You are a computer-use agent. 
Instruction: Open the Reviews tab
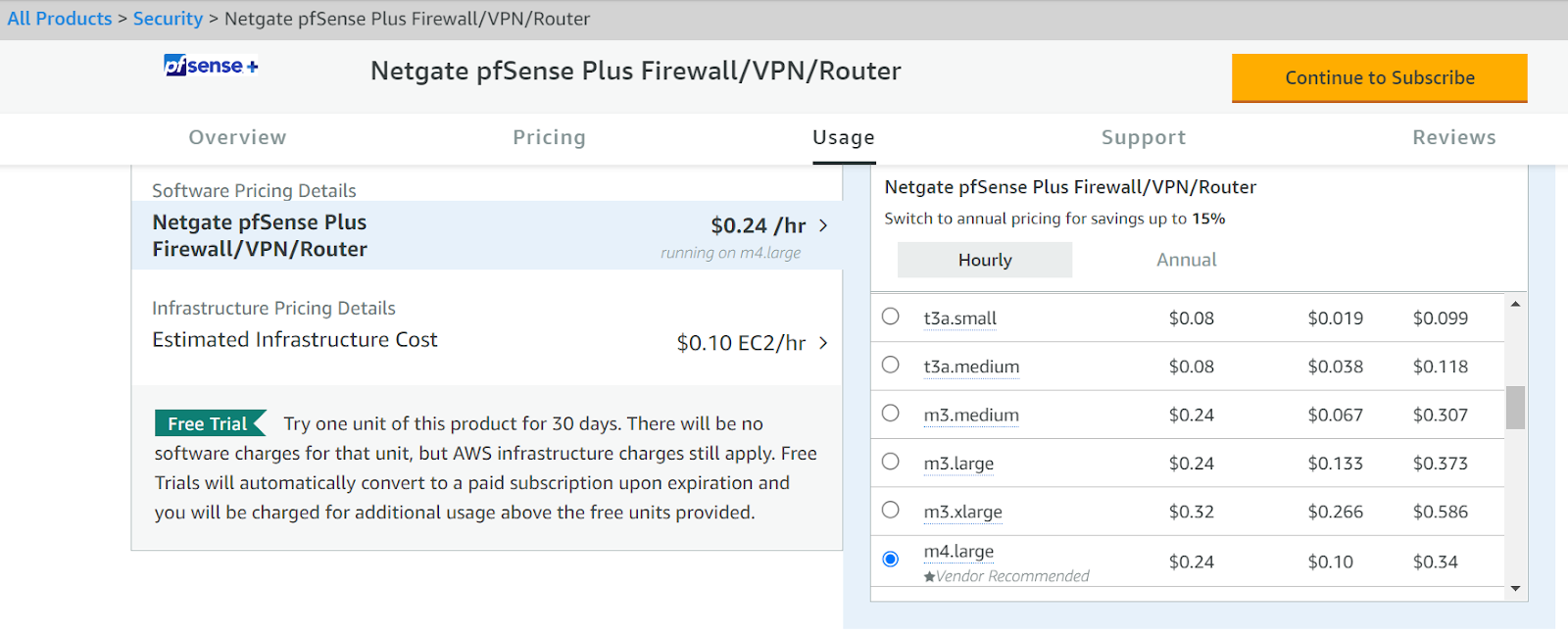coord(1453,137)
